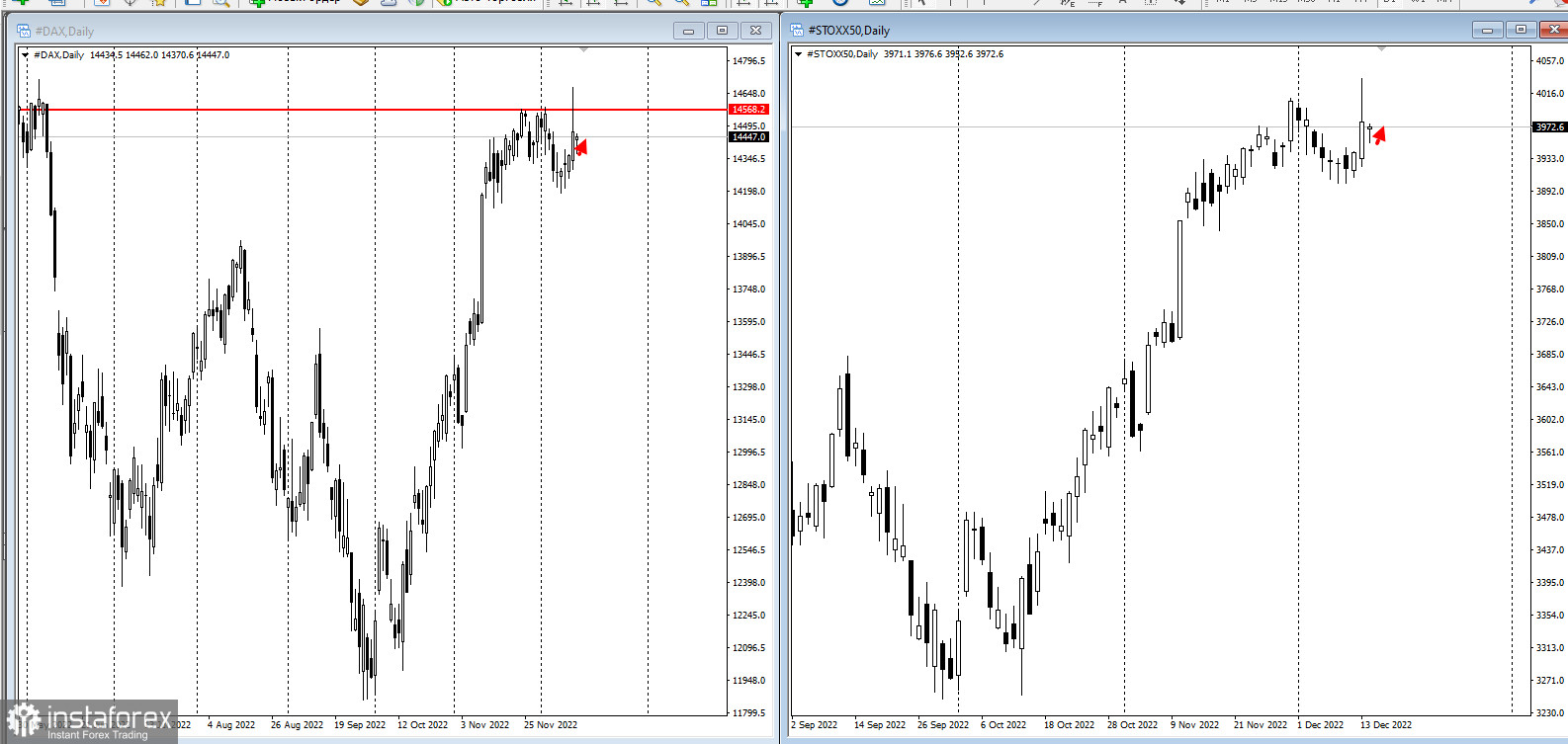Open the dropdown arrow beside #STOXX50,Daily label

(799, 54)
